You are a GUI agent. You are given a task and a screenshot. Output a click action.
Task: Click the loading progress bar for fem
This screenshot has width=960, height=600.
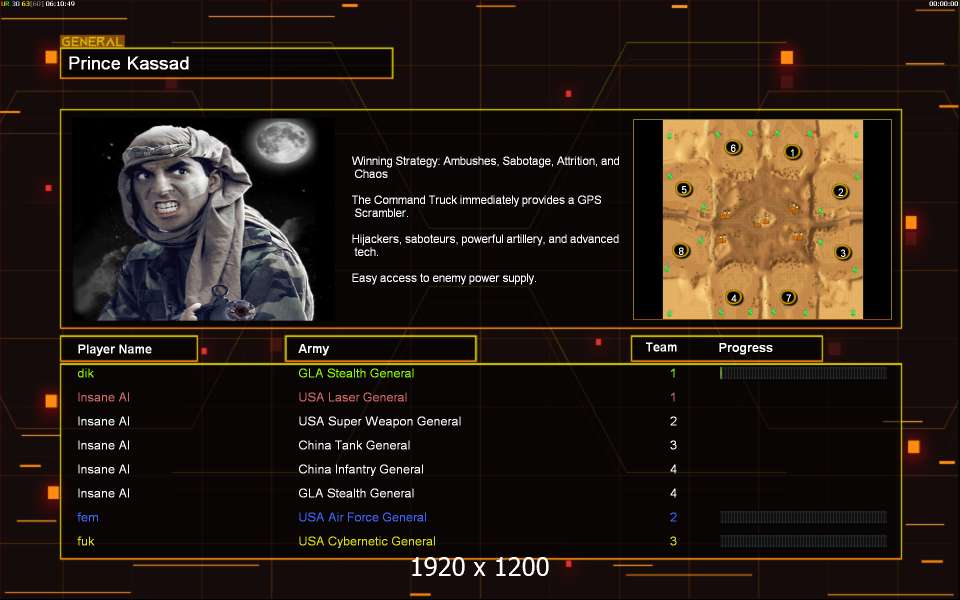point(803,517)
